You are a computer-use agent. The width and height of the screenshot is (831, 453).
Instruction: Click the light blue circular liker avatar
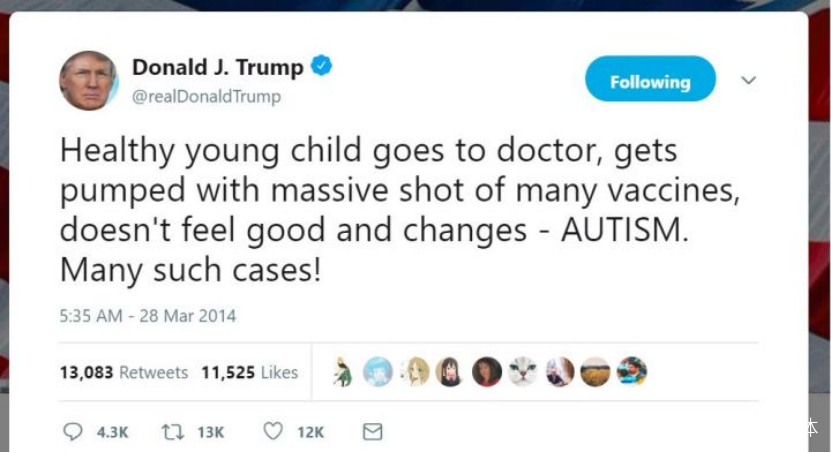click(378, 371)
